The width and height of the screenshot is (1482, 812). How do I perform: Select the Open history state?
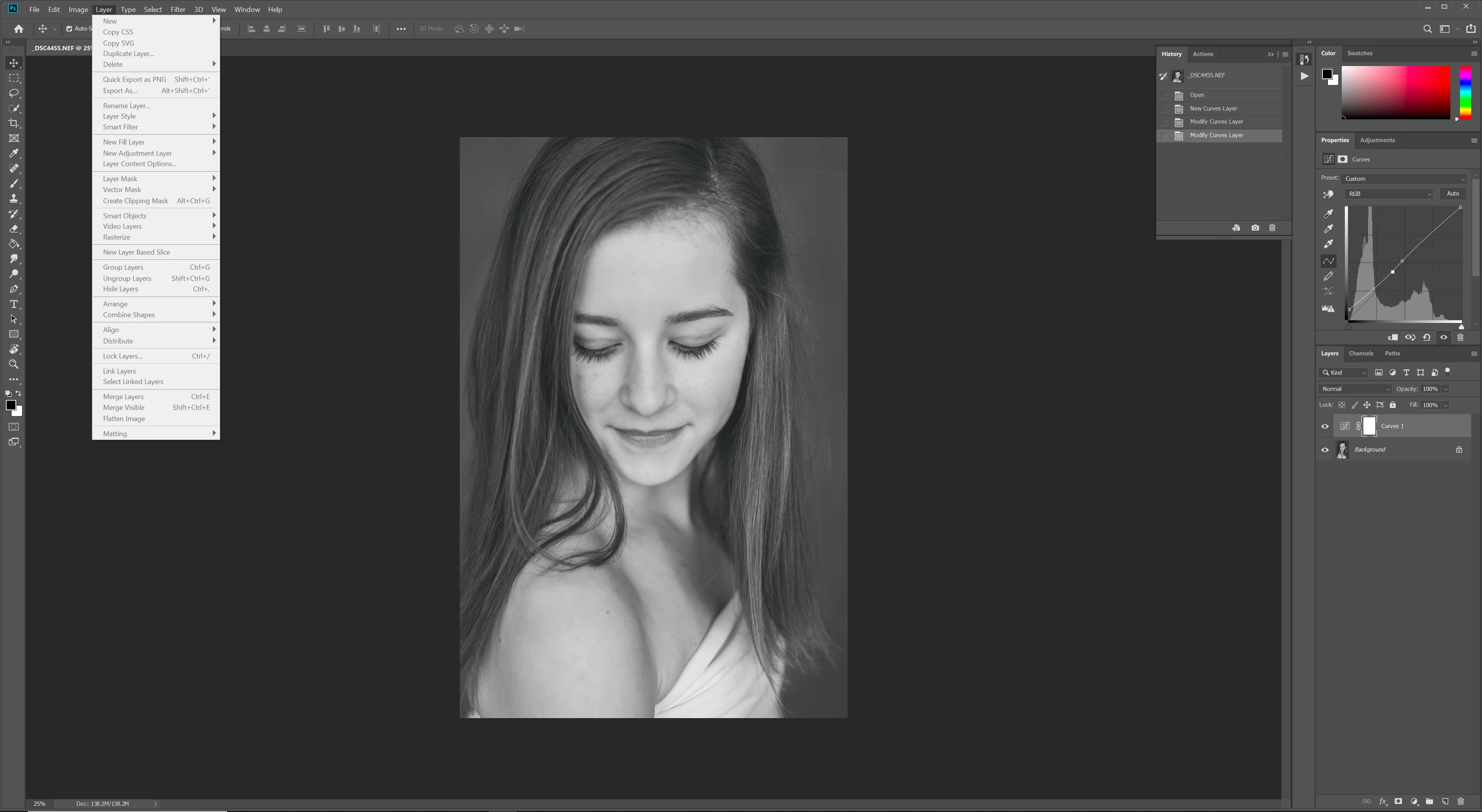[x=1196, y=95]
